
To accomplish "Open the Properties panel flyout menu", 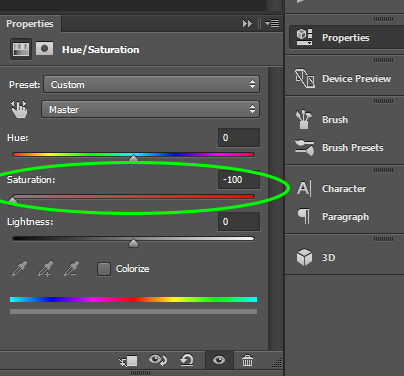I will click(272, 24).
